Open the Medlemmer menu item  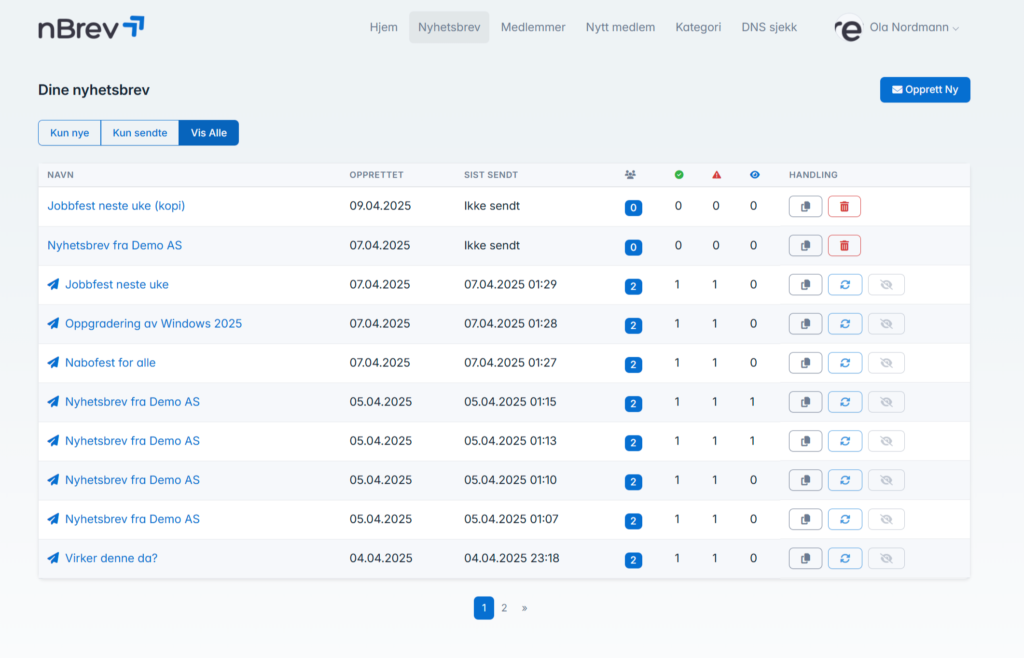pos(533,28)
